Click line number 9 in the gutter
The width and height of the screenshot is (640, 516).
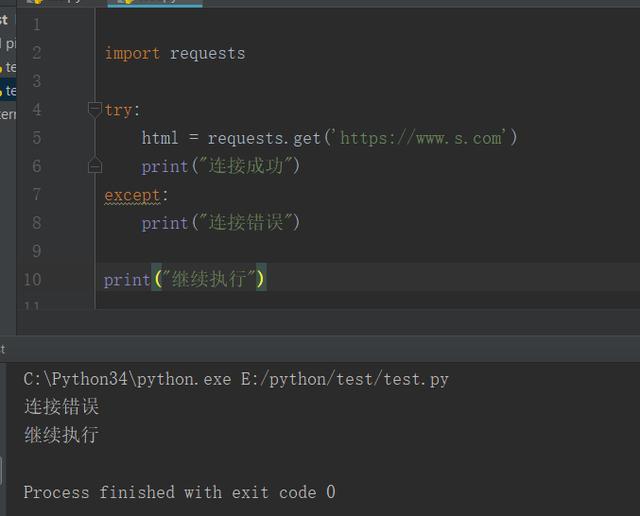[x=37, y=251]
